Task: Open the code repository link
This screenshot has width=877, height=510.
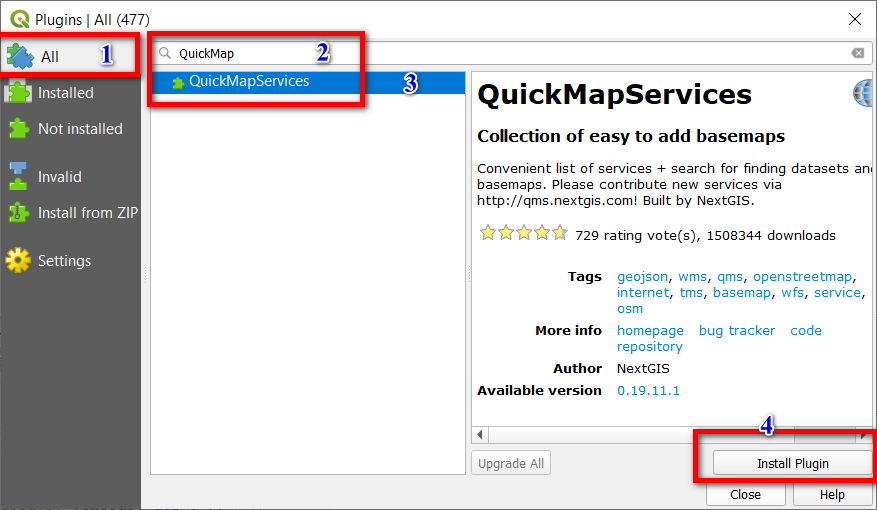Action: [x=805, y=330]
